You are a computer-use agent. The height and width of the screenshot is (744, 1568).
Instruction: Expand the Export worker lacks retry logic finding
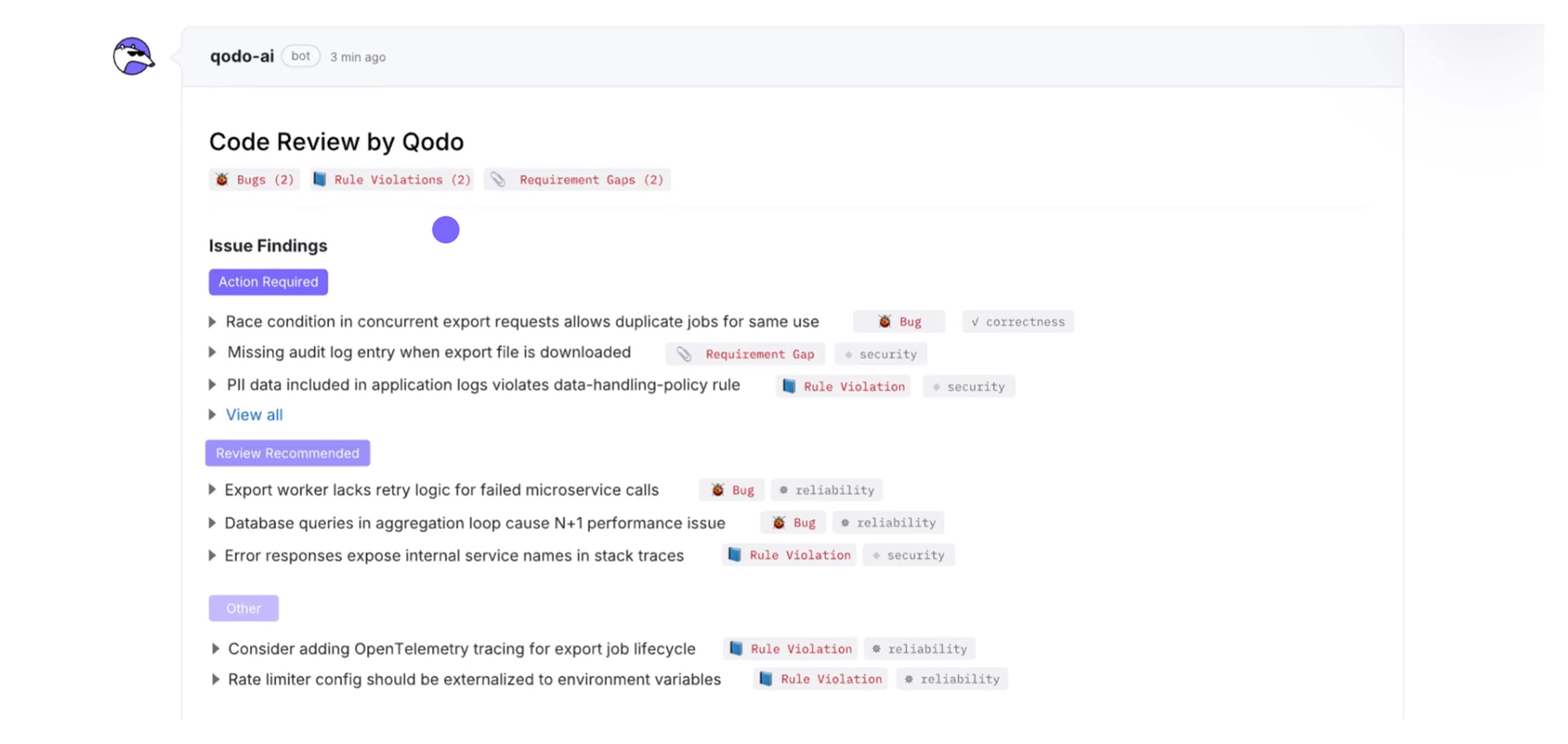click(213, 490)
